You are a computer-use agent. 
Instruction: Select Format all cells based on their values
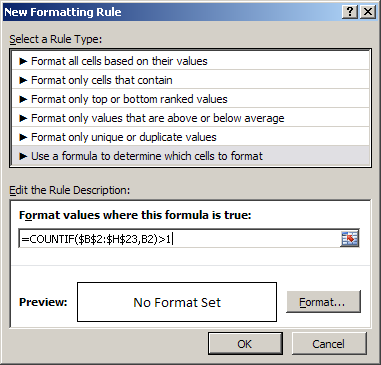[x=191, y=61]
